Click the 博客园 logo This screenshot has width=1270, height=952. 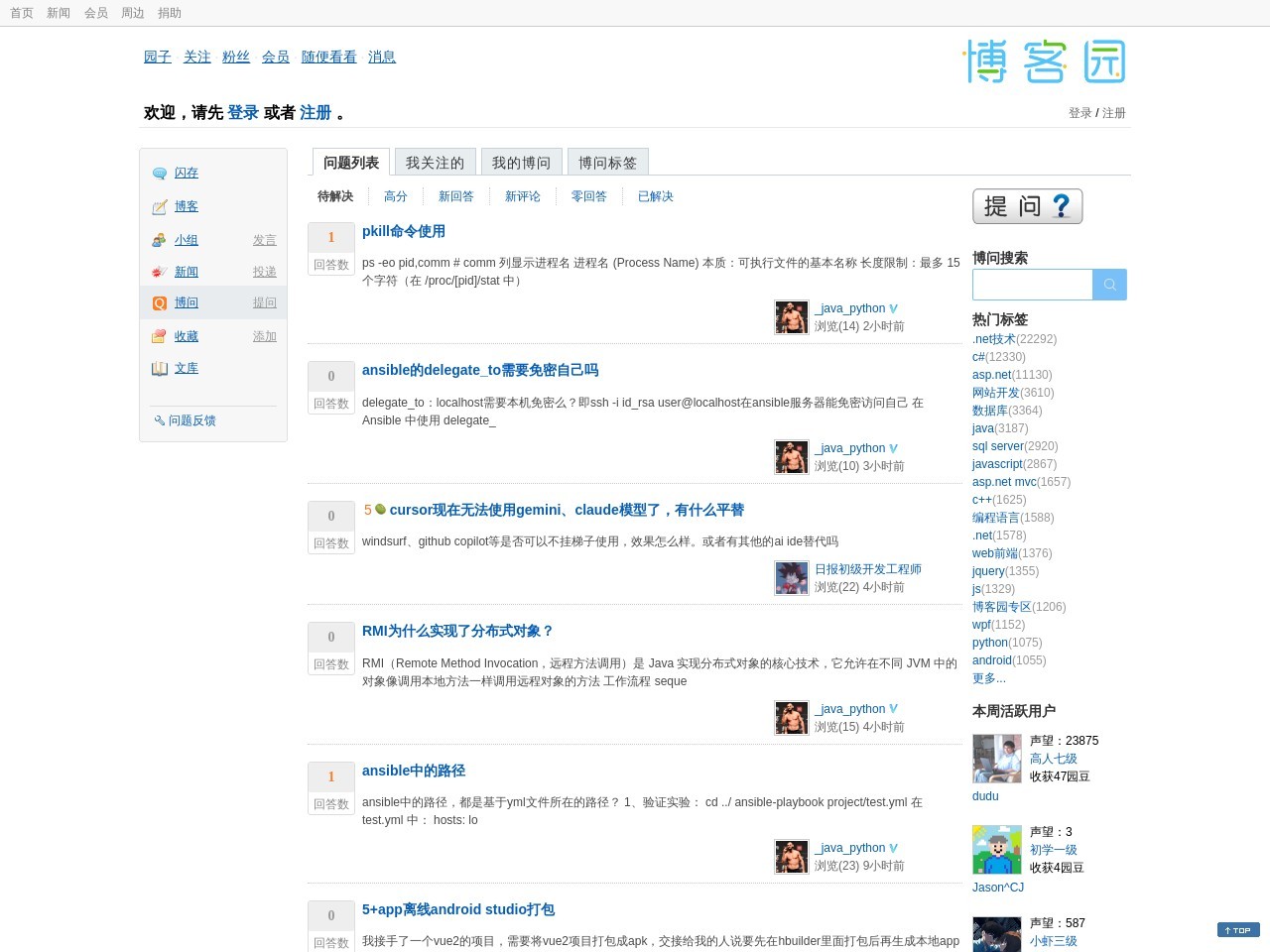point(1045,61)
